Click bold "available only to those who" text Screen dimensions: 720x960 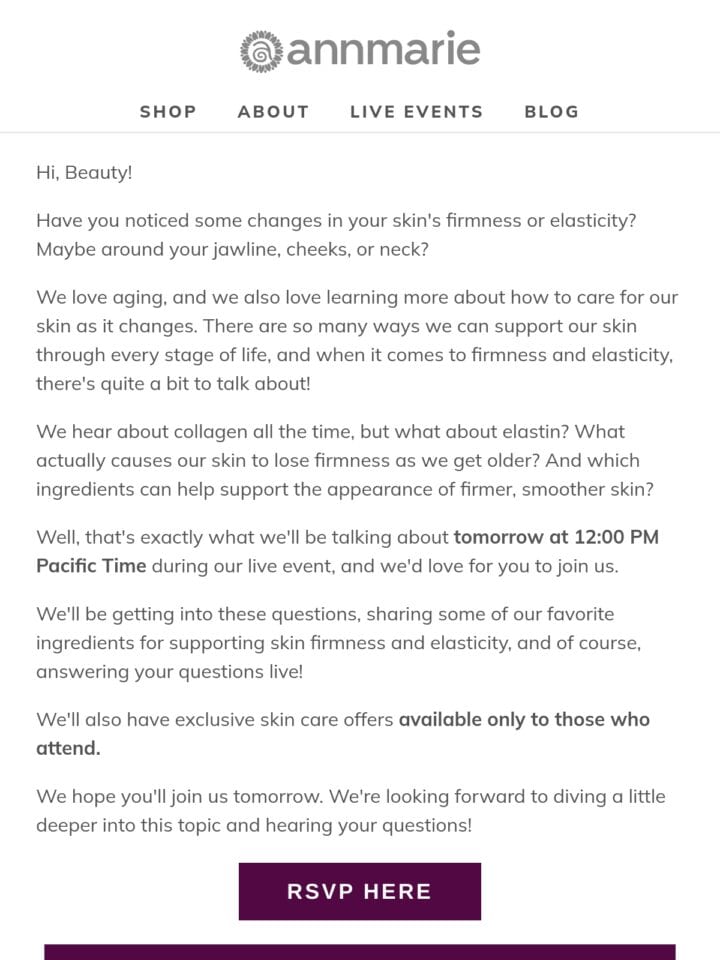524,719
